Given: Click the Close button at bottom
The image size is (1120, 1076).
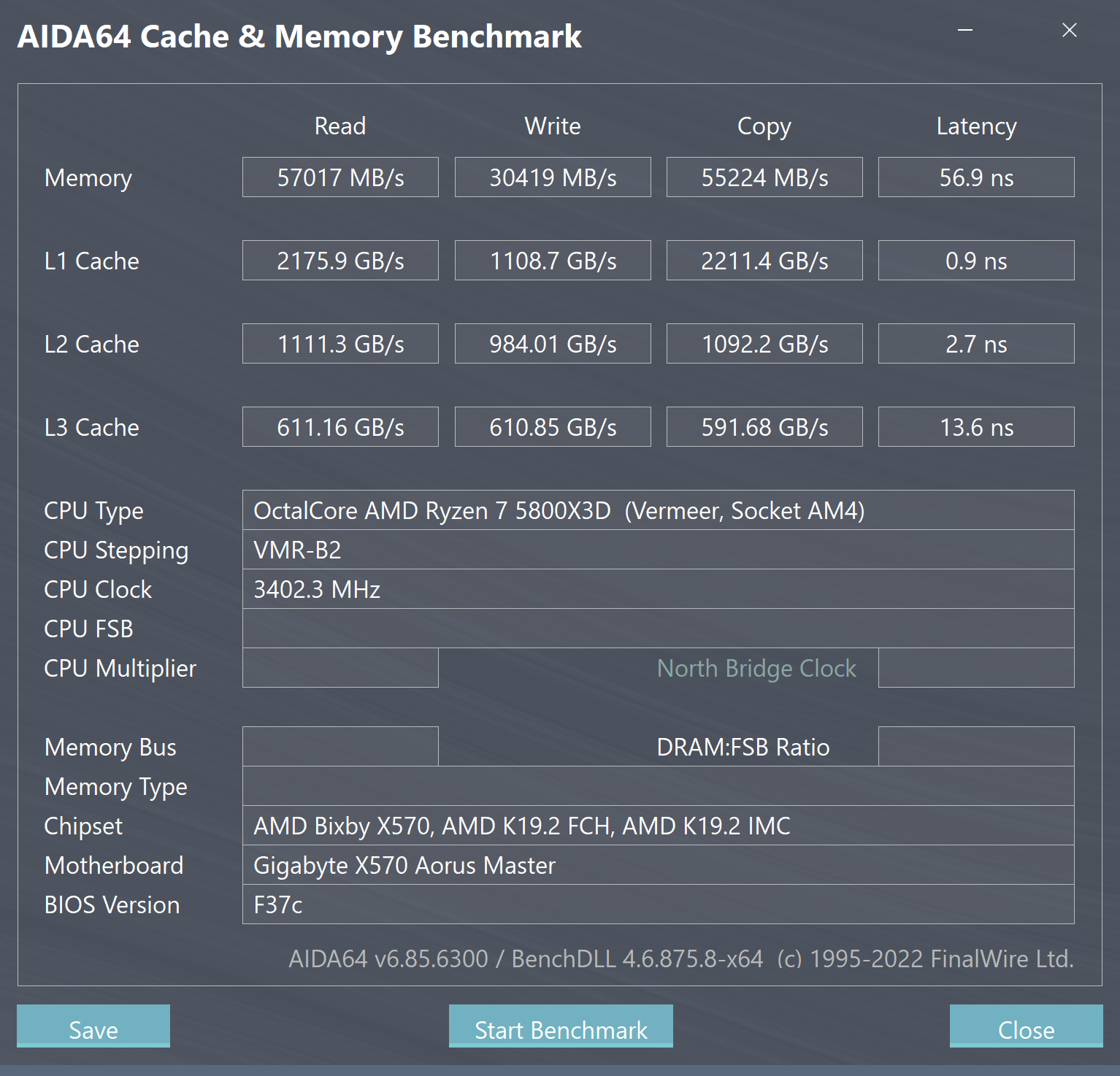Looking at the screenshot, I should tap(1026, 1026).
